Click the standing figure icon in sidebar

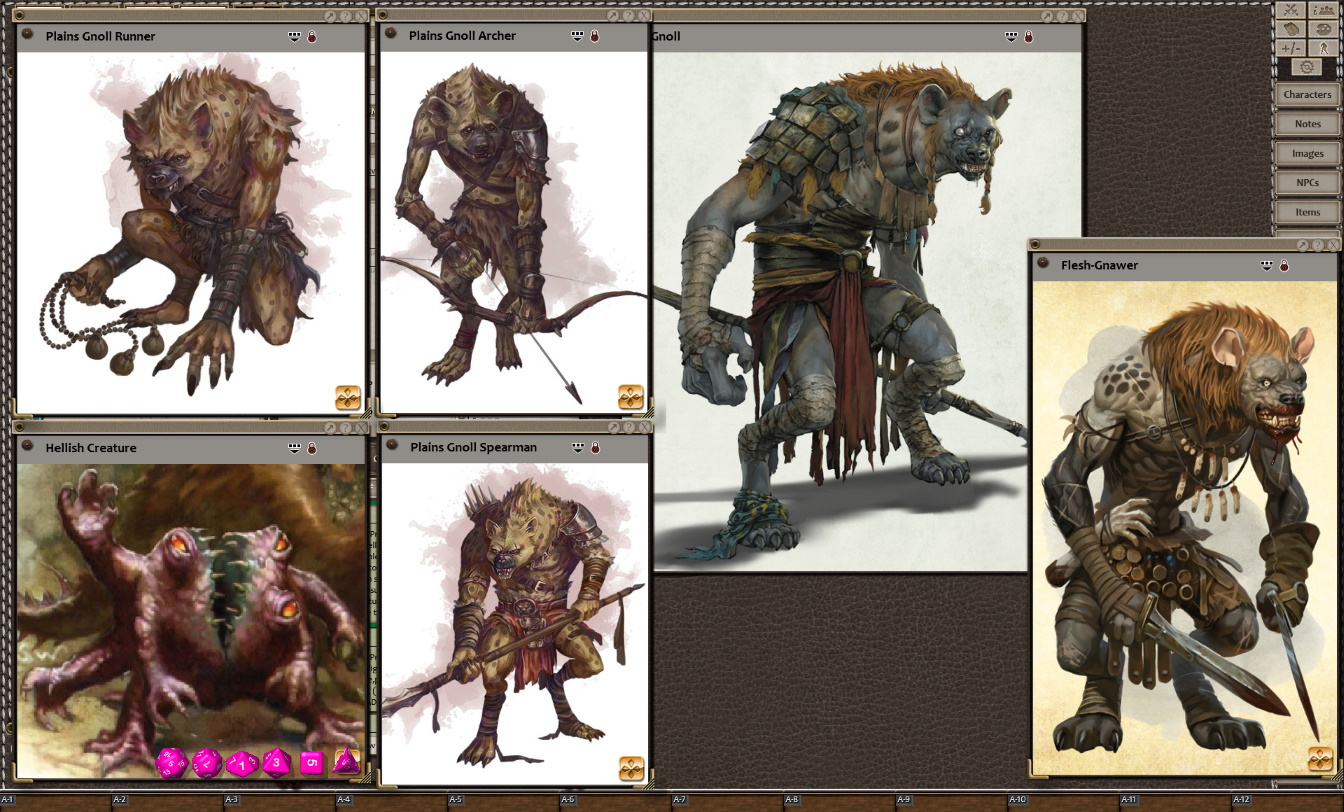coord(1322,48)
